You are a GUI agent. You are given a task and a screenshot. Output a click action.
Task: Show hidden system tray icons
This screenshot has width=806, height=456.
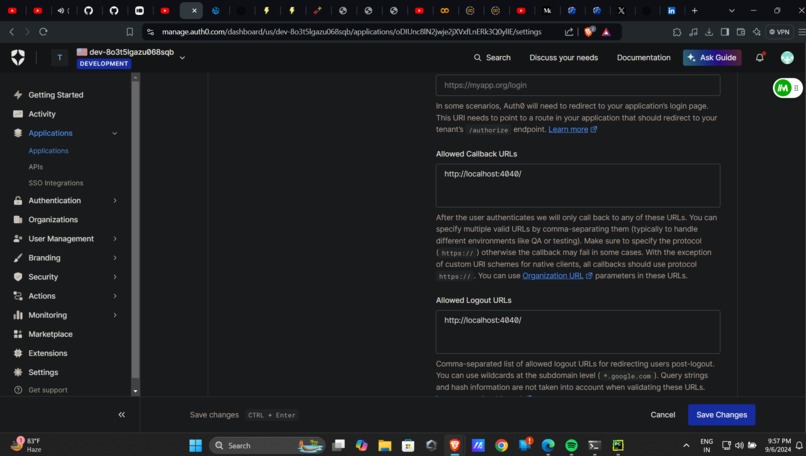[x=686, y=445]
